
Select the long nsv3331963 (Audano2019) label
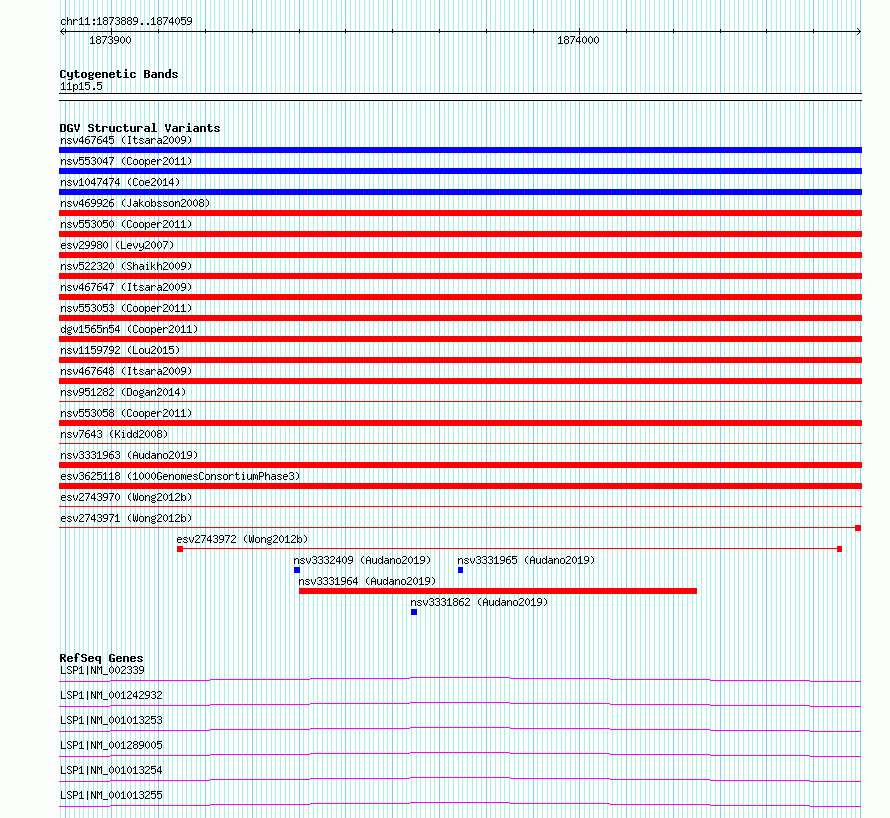click(x=129, y=455)
